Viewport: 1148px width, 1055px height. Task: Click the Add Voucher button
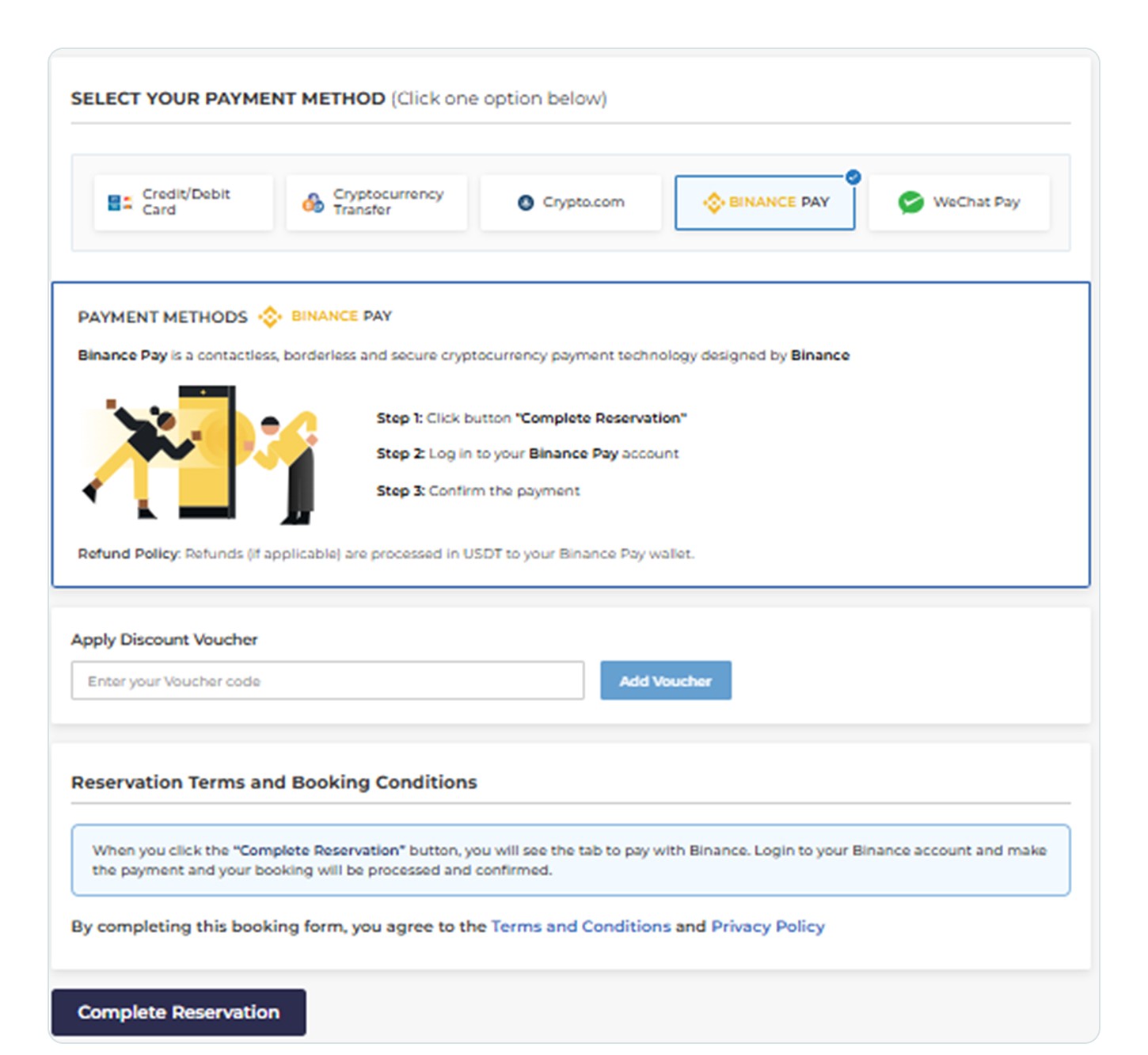point(666,680)
